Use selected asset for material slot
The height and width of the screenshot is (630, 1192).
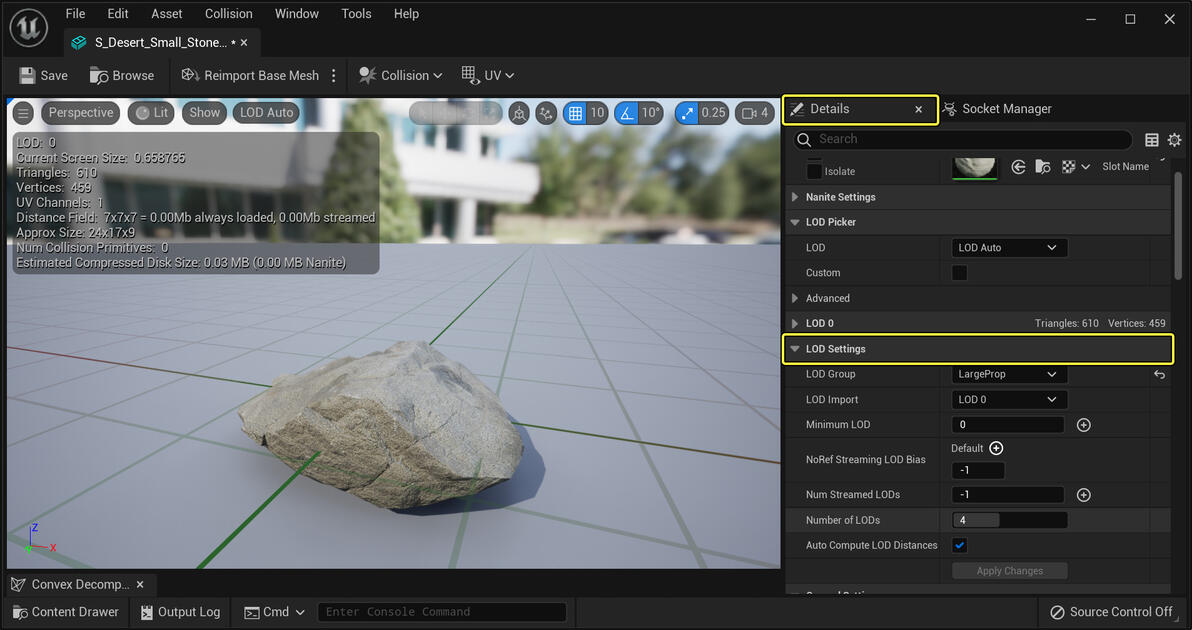click(x=1018, y=167)
